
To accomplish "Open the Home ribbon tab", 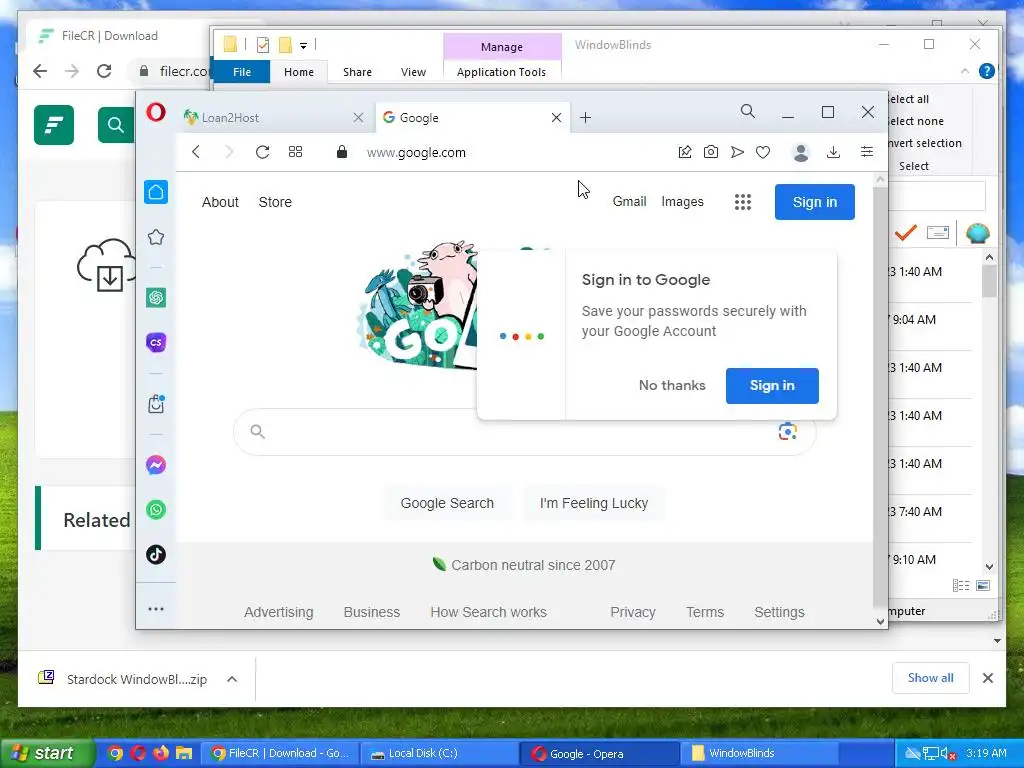I will click(x=298, y=72).
